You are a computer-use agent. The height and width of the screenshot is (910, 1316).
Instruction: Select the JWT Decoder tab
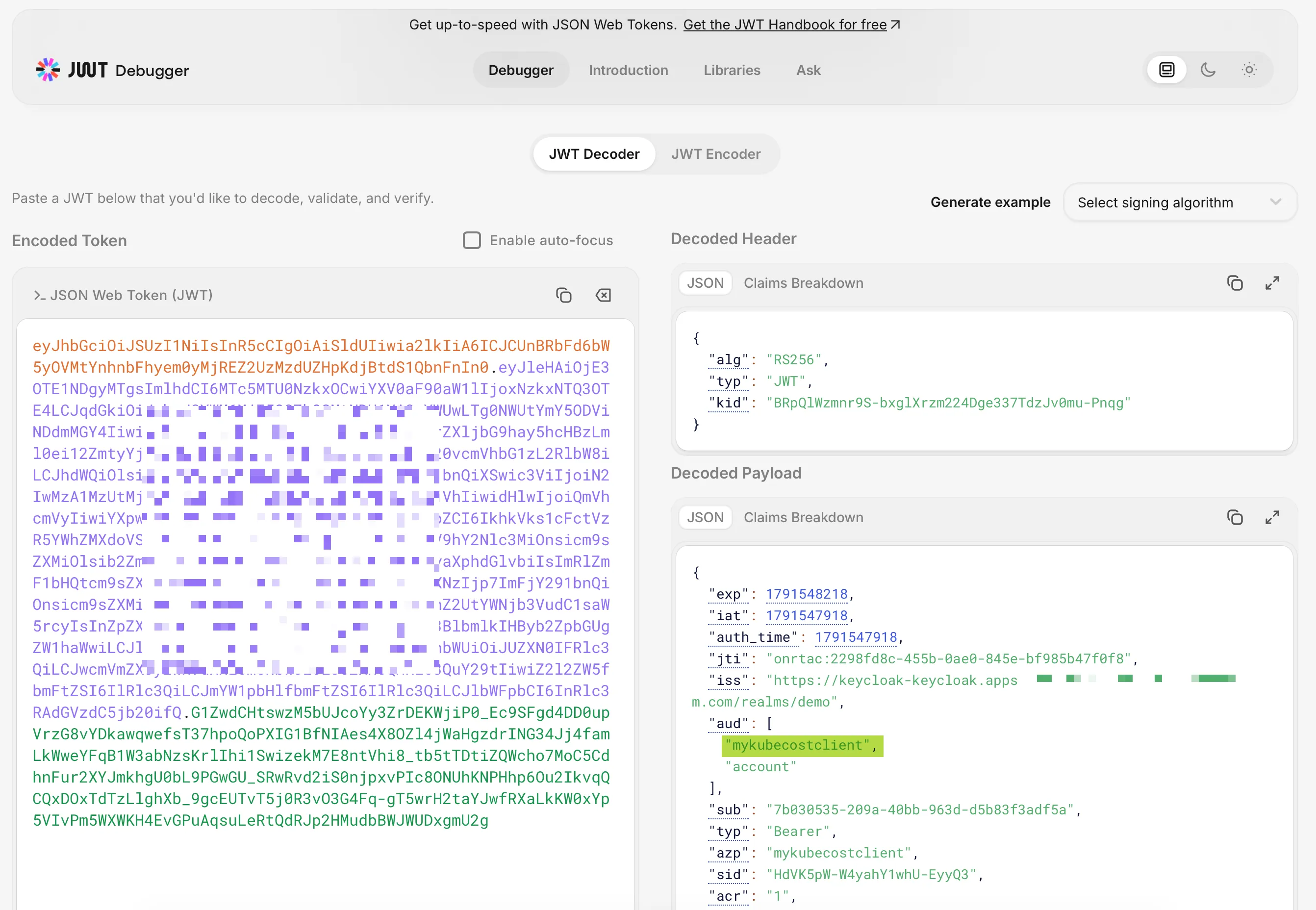pos(594,154)
